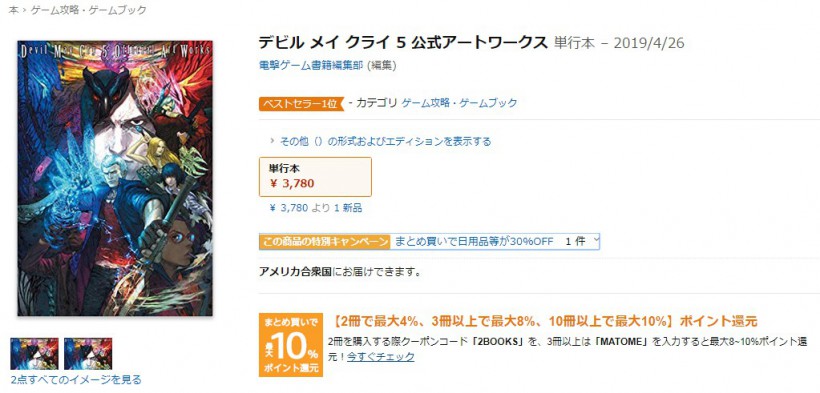Viewport: 820px width, 393px height.
Task: Open まとめ買いで日用品等が30%OFF campaign text
Action: pyautogui.click(x=473, y=241)
